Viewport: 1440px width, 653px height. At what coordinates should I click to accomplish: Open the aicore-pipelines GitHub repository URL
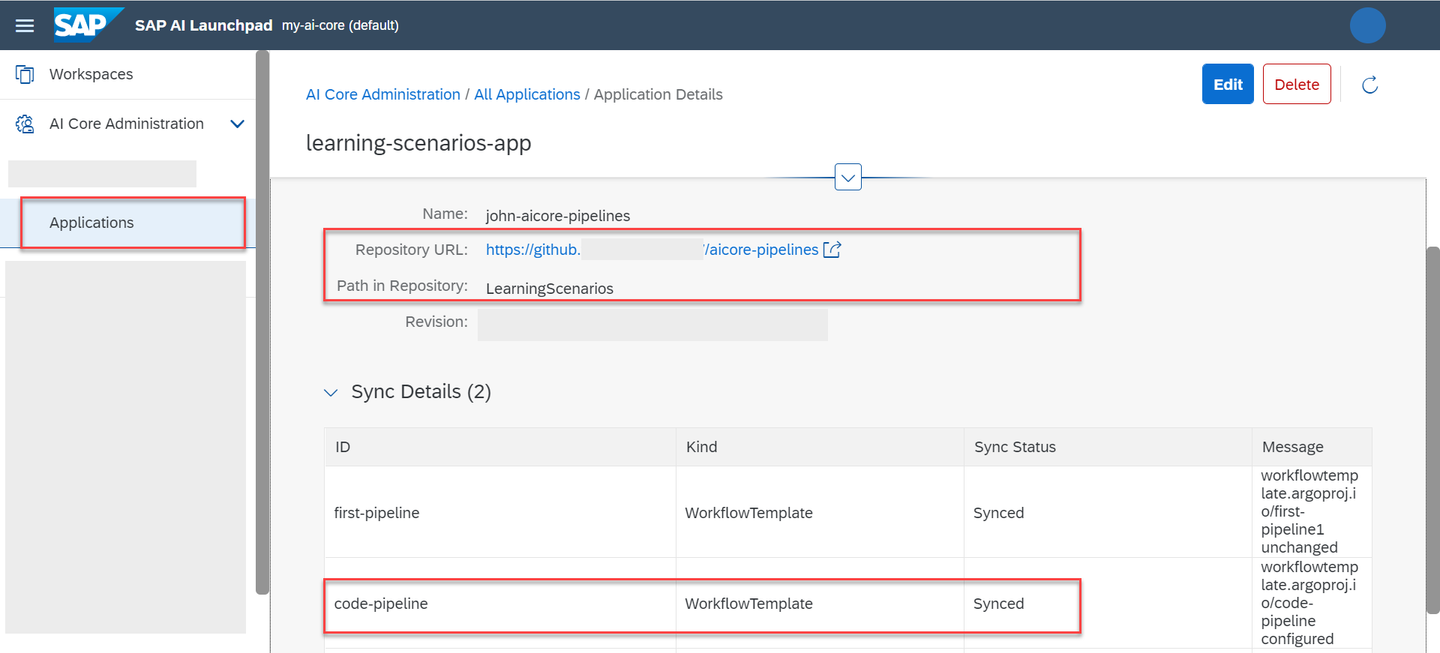pos(652,250)
